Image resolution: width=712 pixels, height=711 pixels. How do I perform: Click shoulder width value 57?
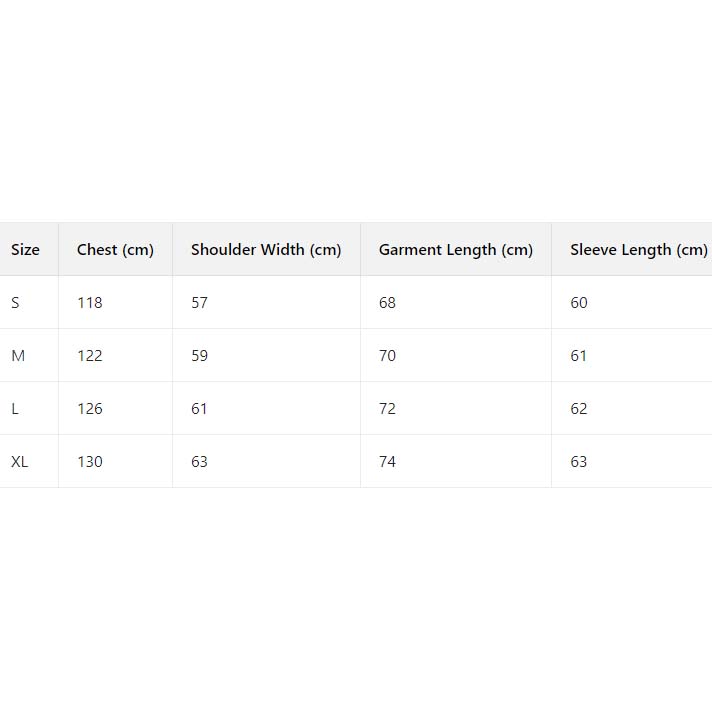199,303
